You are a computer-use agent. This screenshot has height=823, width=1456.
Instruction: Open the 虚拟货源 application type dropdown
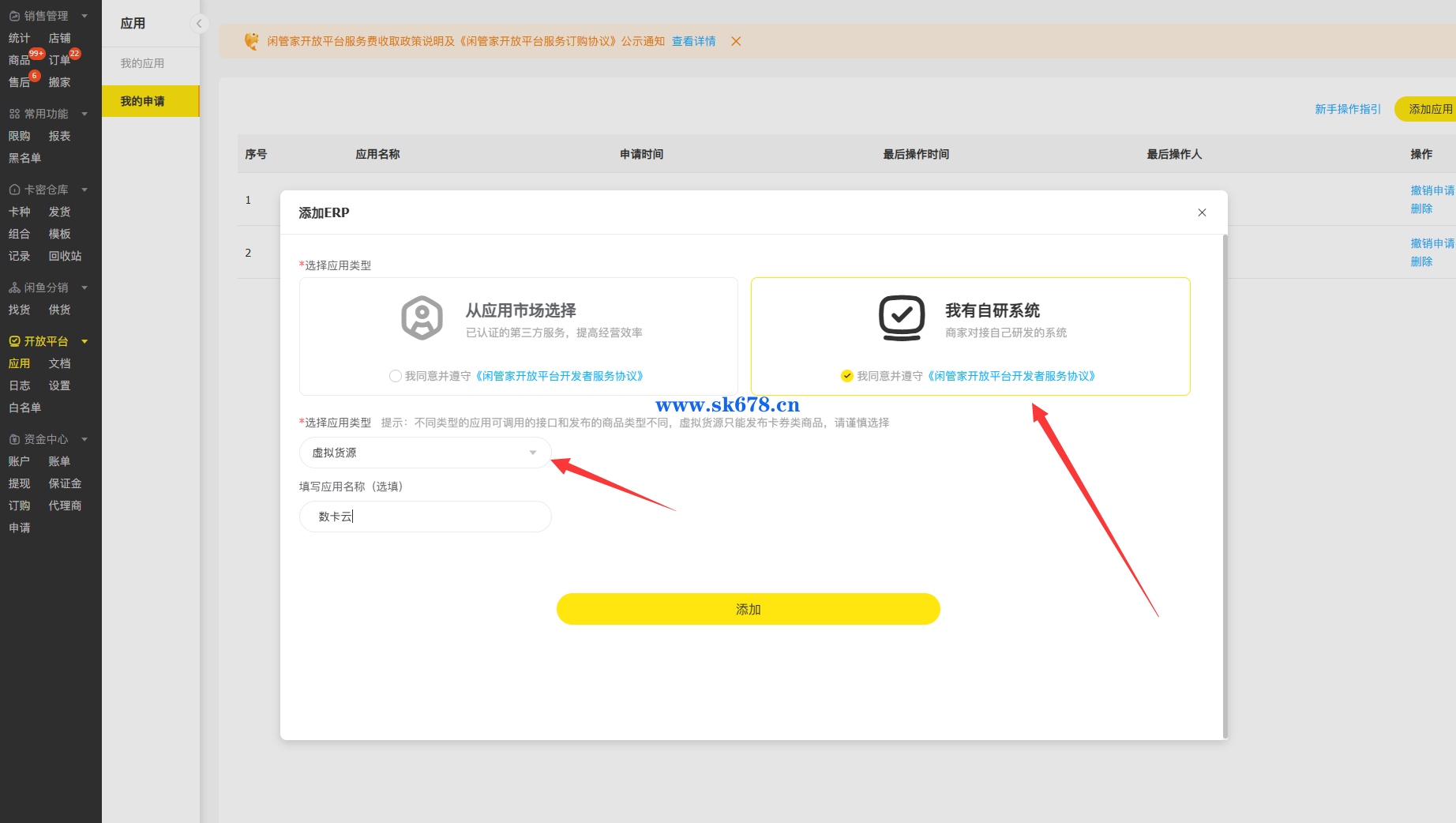(425, 453)
